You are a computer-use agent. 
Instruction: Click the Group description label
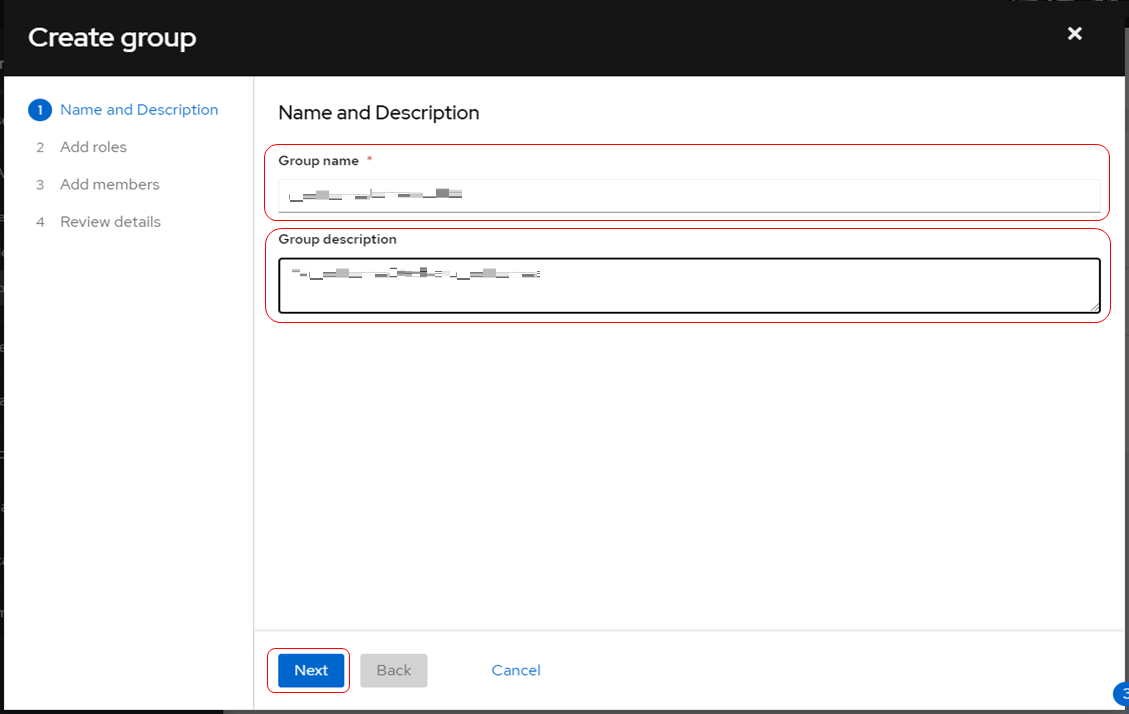coord(337,239)
